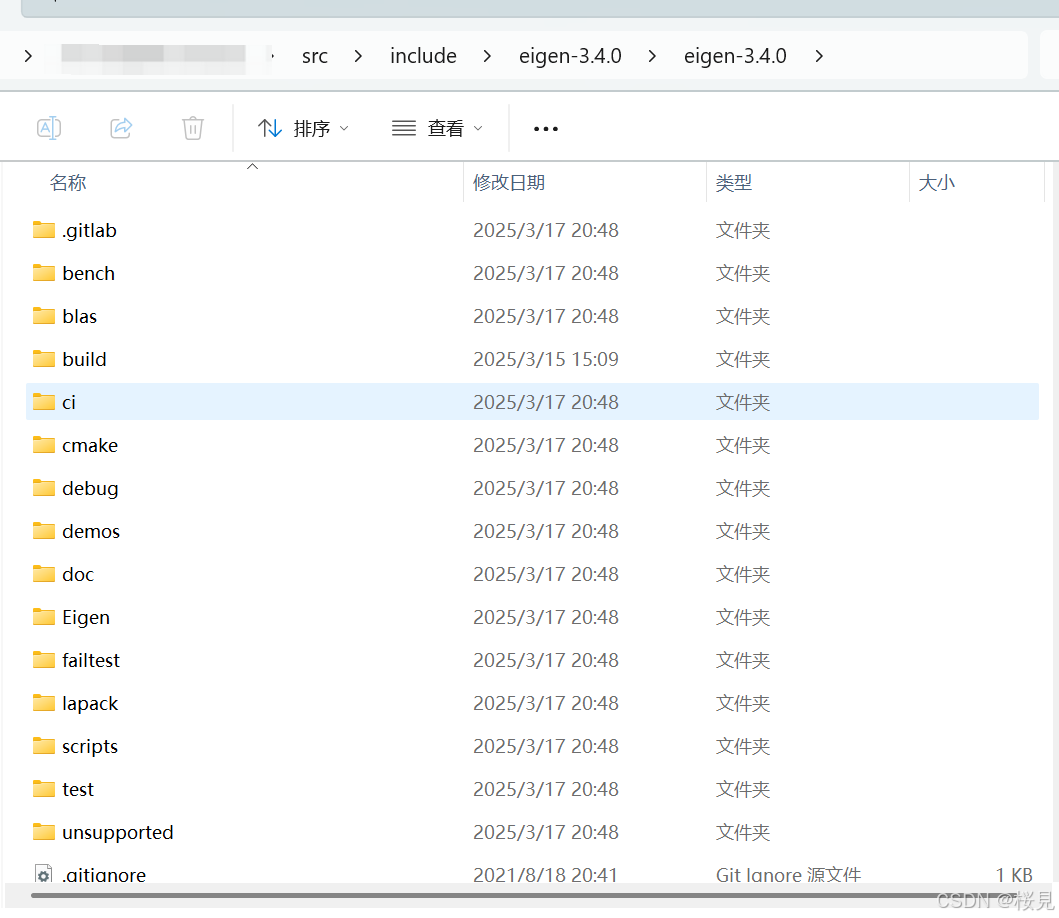Expand chevron between the two eigen-3.4.0 breadcrumbs
Viewport: 1059px width, 918px height.
tap(652, 56)
